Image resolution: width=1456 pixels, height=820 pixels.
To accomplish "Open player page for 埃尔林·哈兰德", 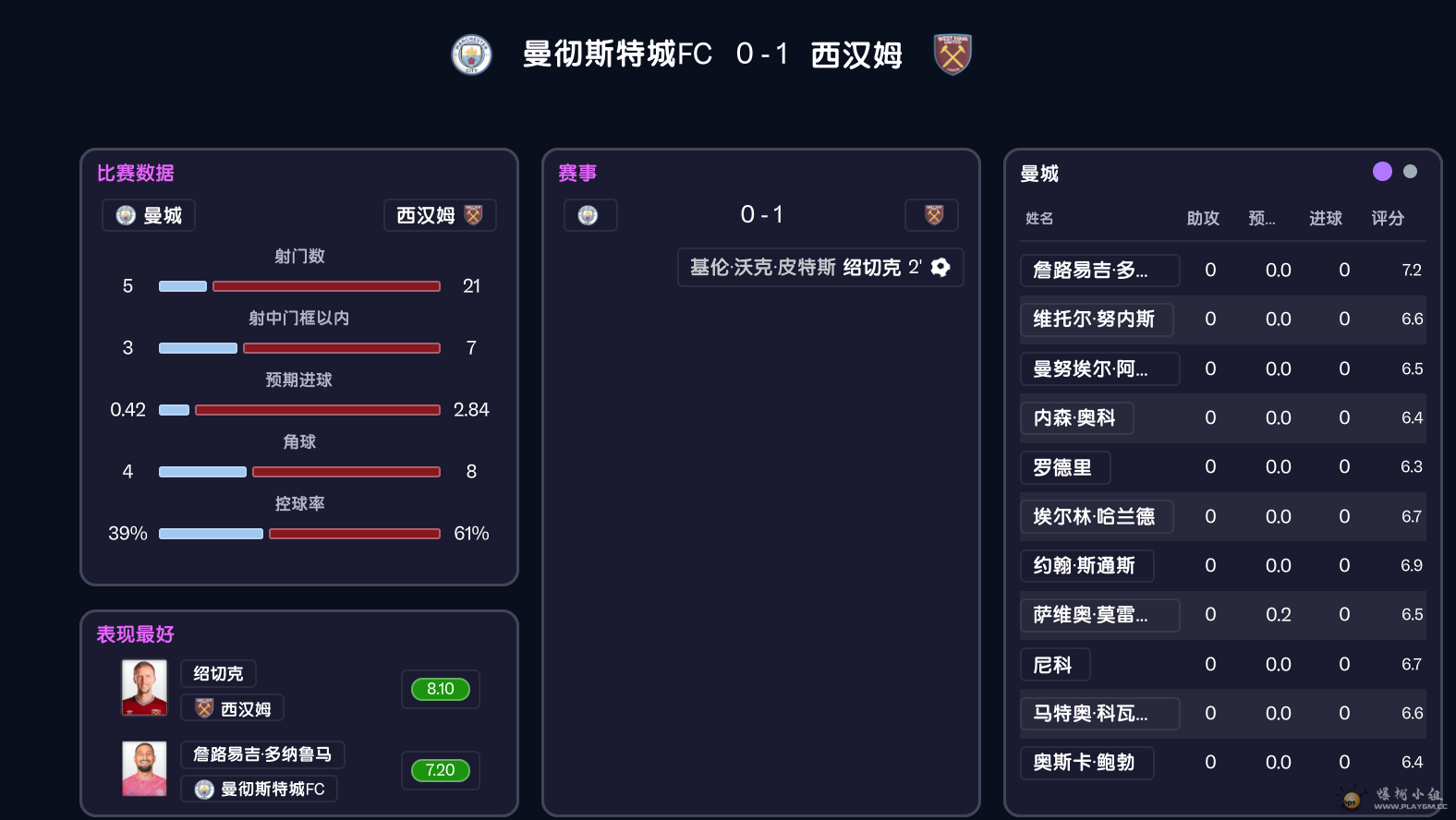I will coord(1097,516).
